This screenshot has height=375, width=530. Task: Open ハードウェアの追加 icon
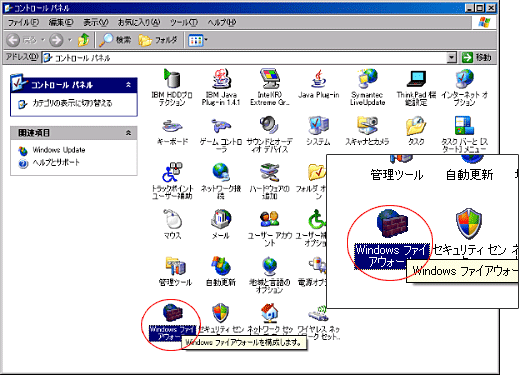269,172
